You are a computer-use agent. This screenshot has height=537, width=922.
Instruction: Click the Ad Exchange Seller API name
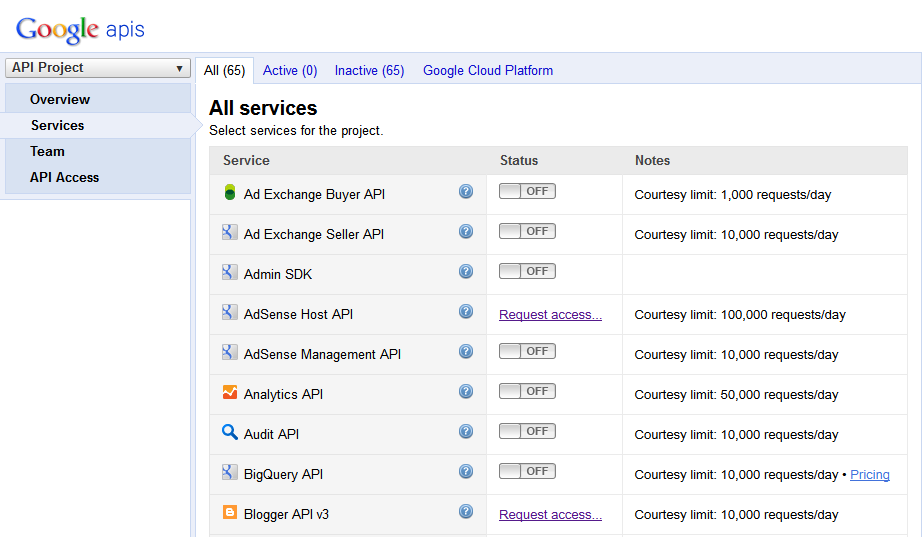tap(314, 234)
